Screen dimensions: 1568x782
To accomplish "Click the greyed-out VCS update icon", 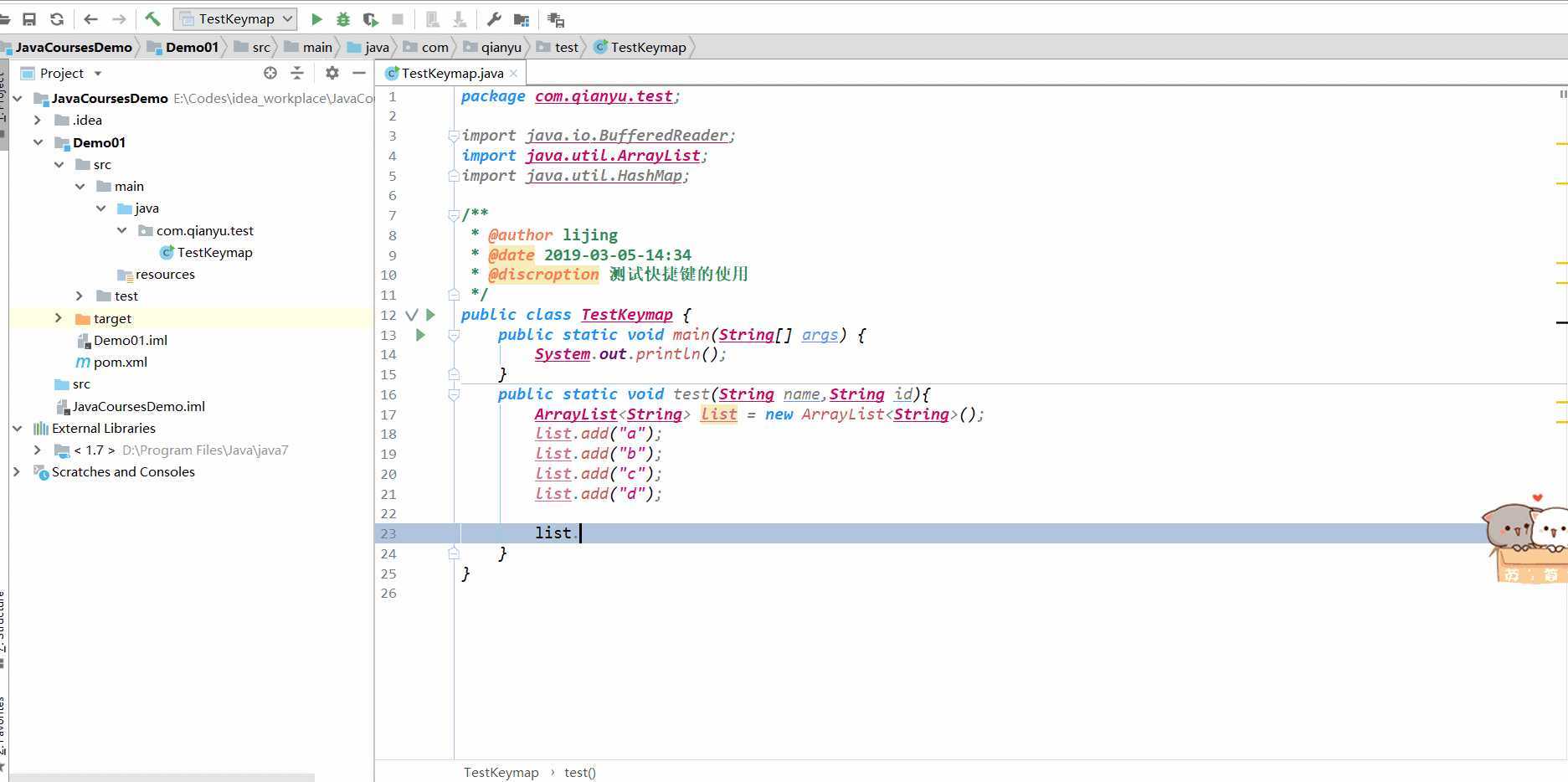I will pyautogui.click(x=433, y=18).
